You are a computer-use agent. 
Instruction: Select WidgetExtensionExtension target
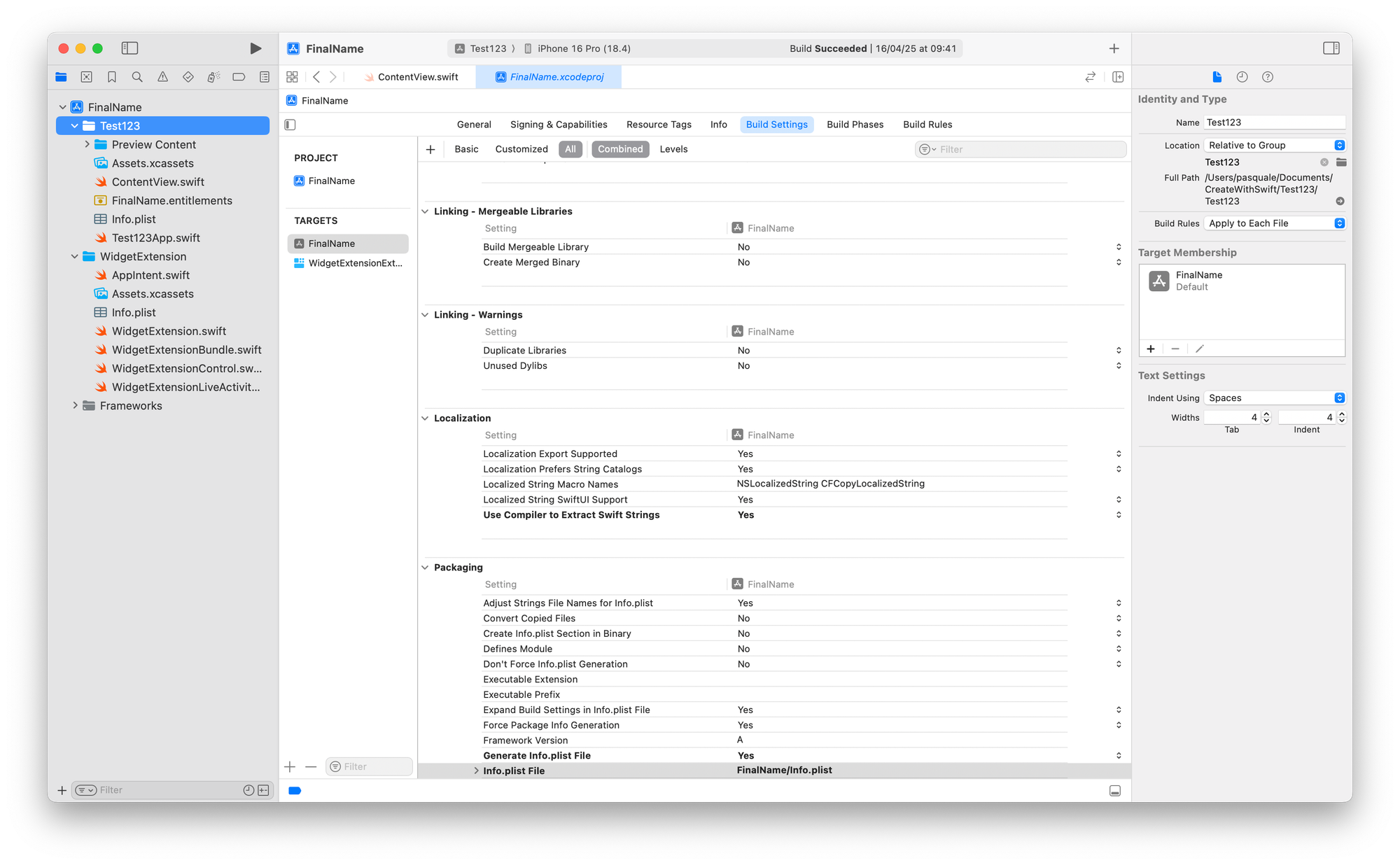point(355,263)
